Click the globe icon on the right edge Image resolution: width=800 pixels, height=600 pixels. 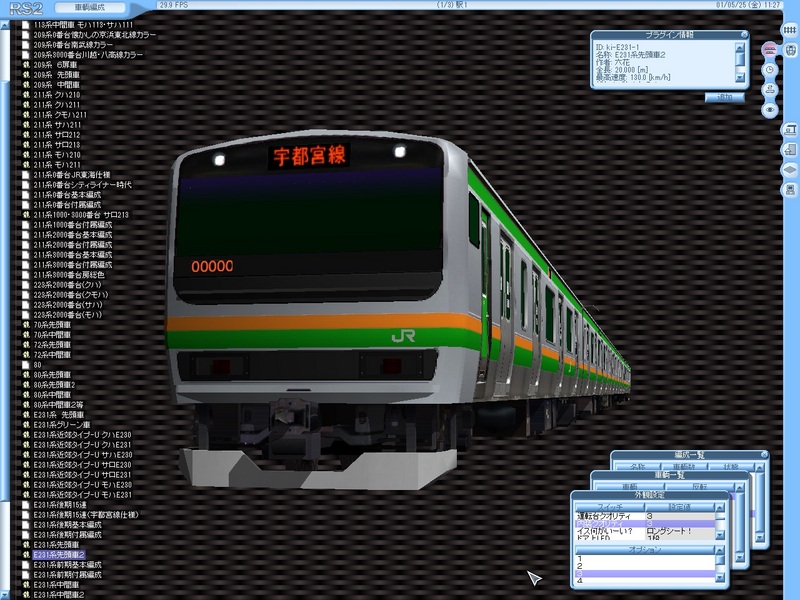787,50
